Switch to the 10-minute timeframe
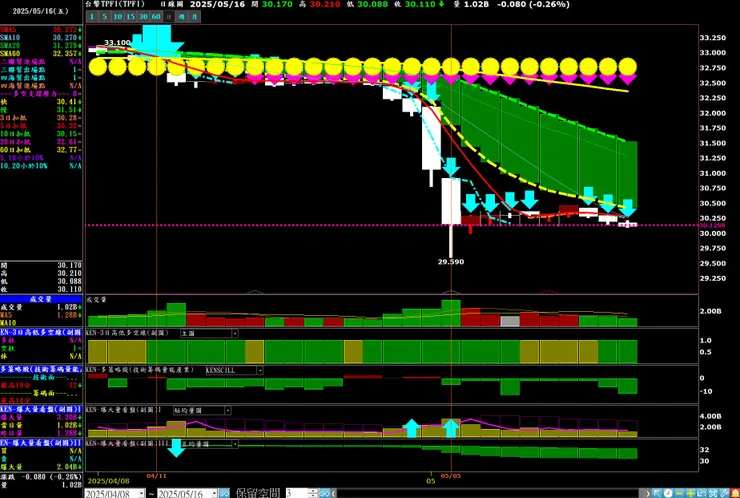Image resolution: width=740 pixels, height=498 pixels. tap(117, 17)
